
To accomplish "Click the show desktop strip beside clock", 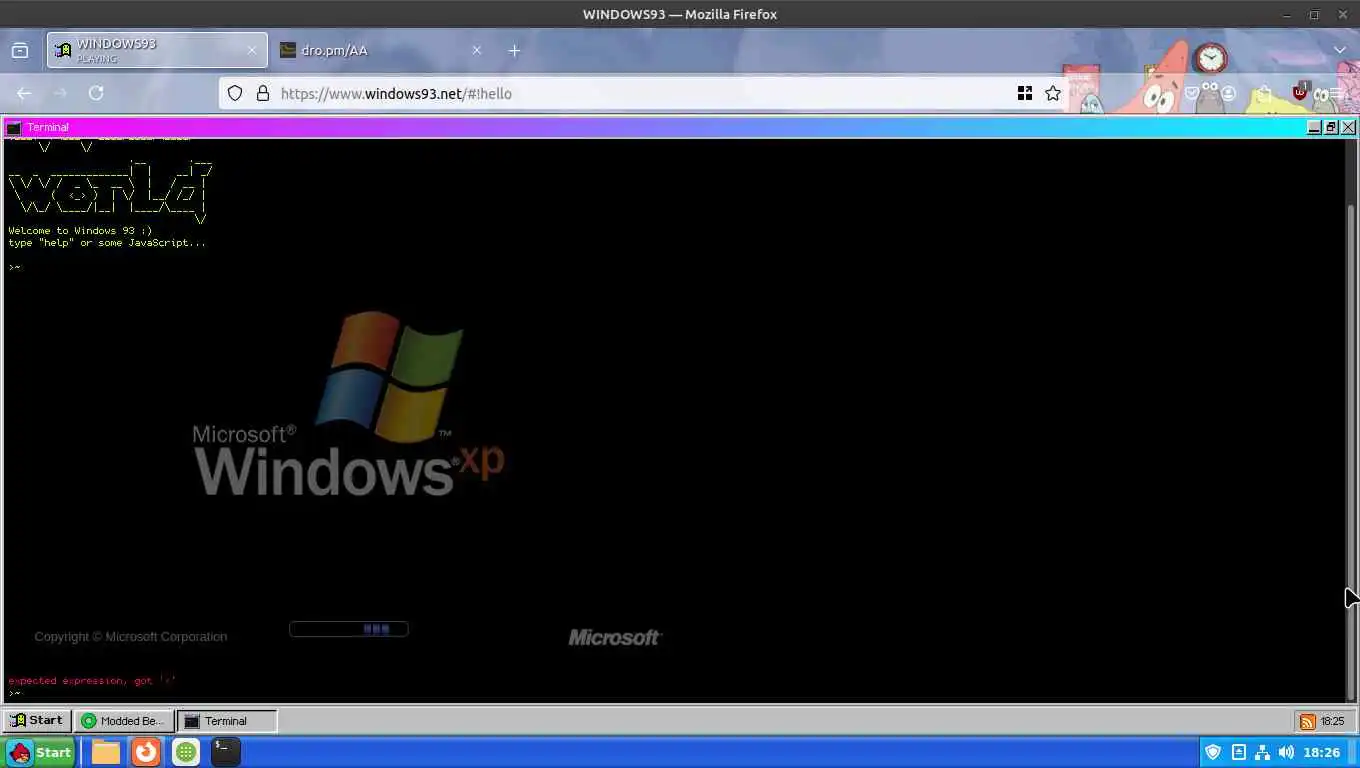I will tap(1353, 752).
